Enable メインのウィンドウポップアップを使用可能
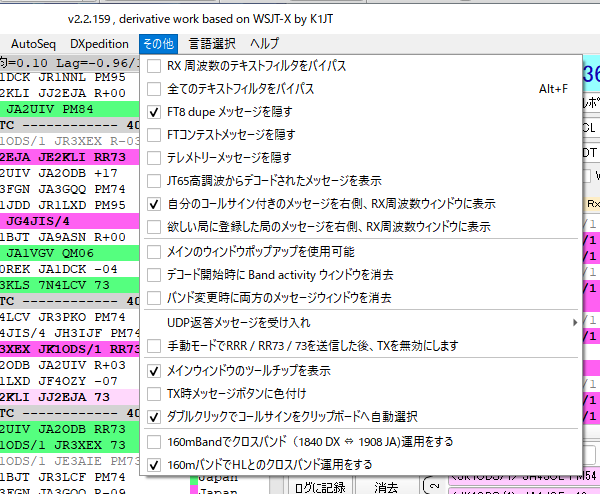This screenshot has height=494, width=600. point(361,252)
